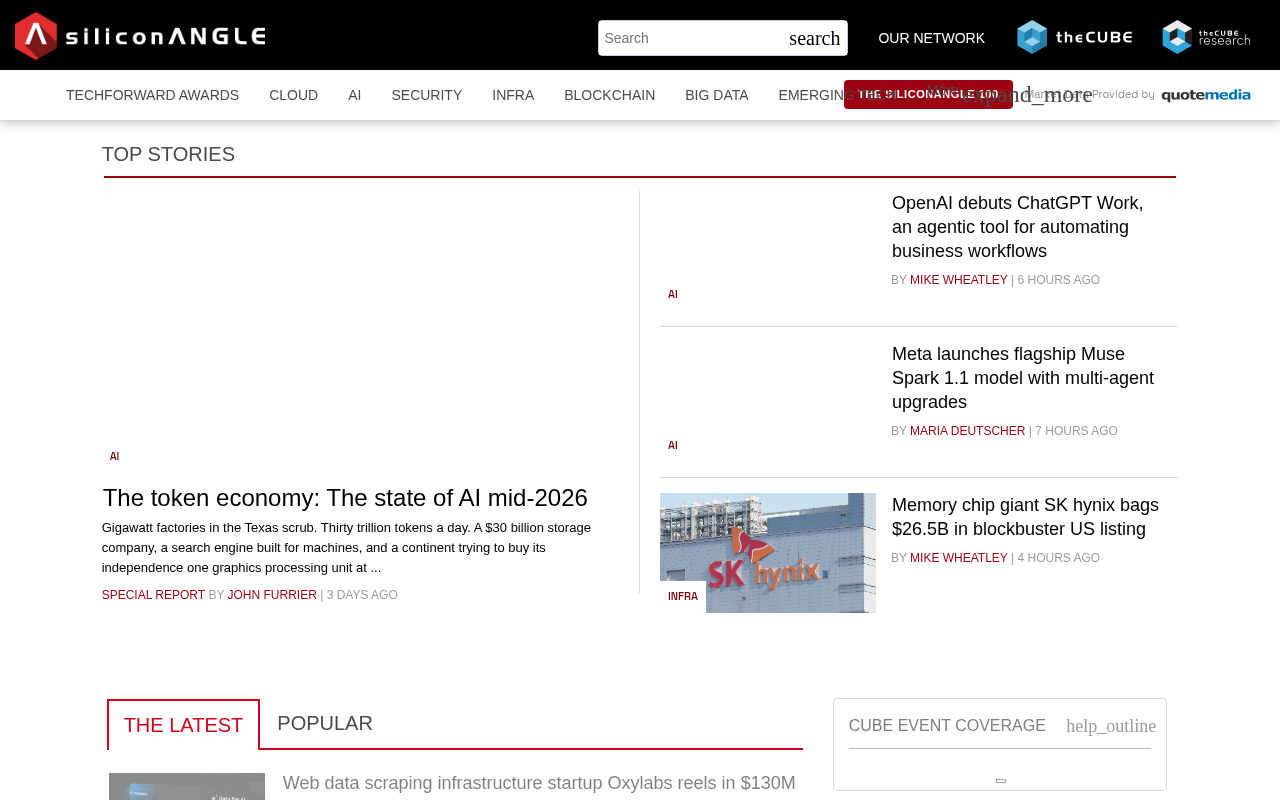Click AI tag beside Meta story
This screenshot has width=1280, height=800.
click(673, 446)
